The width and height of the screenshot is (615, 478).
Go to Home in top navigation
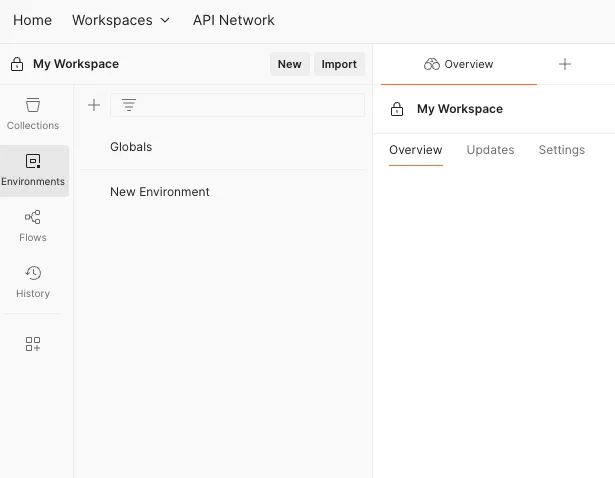(32, 20)
